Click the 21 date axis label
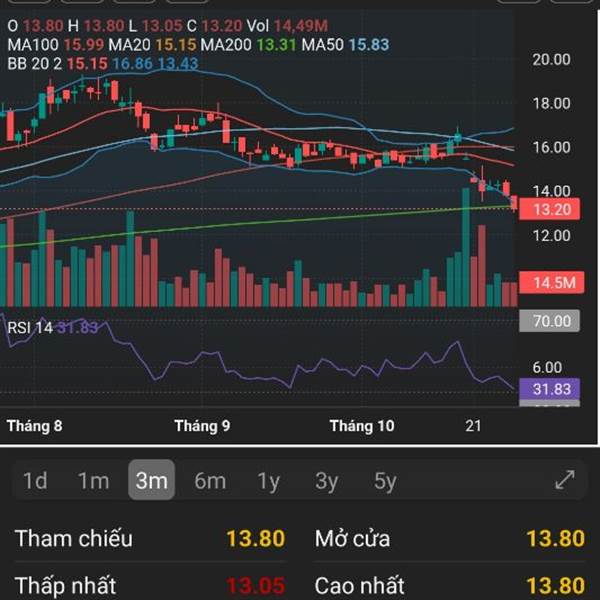 tap(473, 426)
